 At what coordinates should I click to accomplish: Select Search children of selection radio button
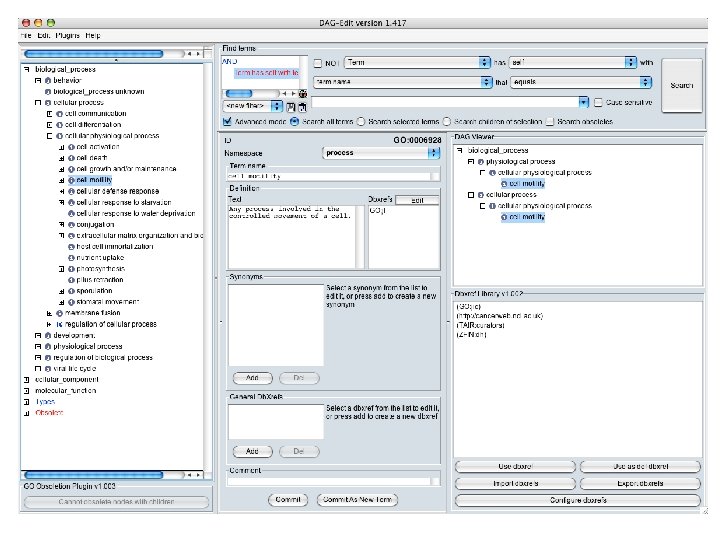click(x=447, y=122)
